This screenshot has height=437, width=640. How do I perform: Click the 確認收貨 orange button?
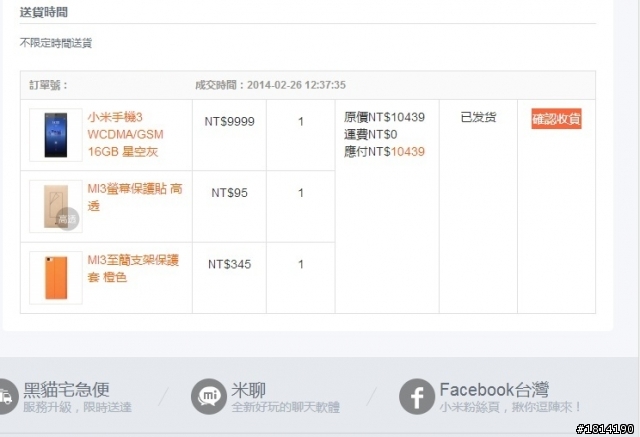[x=556, y=119]
